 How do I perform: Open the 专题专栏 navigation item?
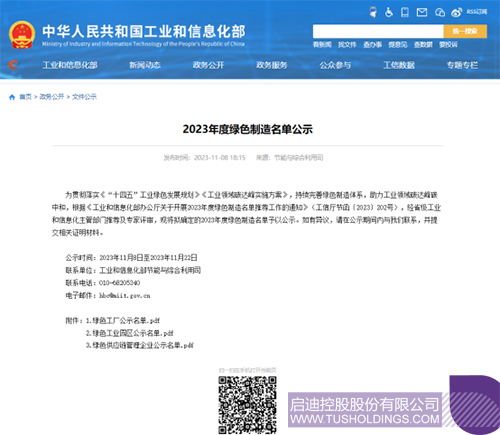pyautogui.click(x=462, y=65)
